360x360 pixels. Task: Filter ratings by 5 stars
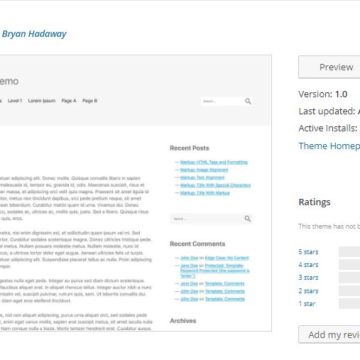308,252
